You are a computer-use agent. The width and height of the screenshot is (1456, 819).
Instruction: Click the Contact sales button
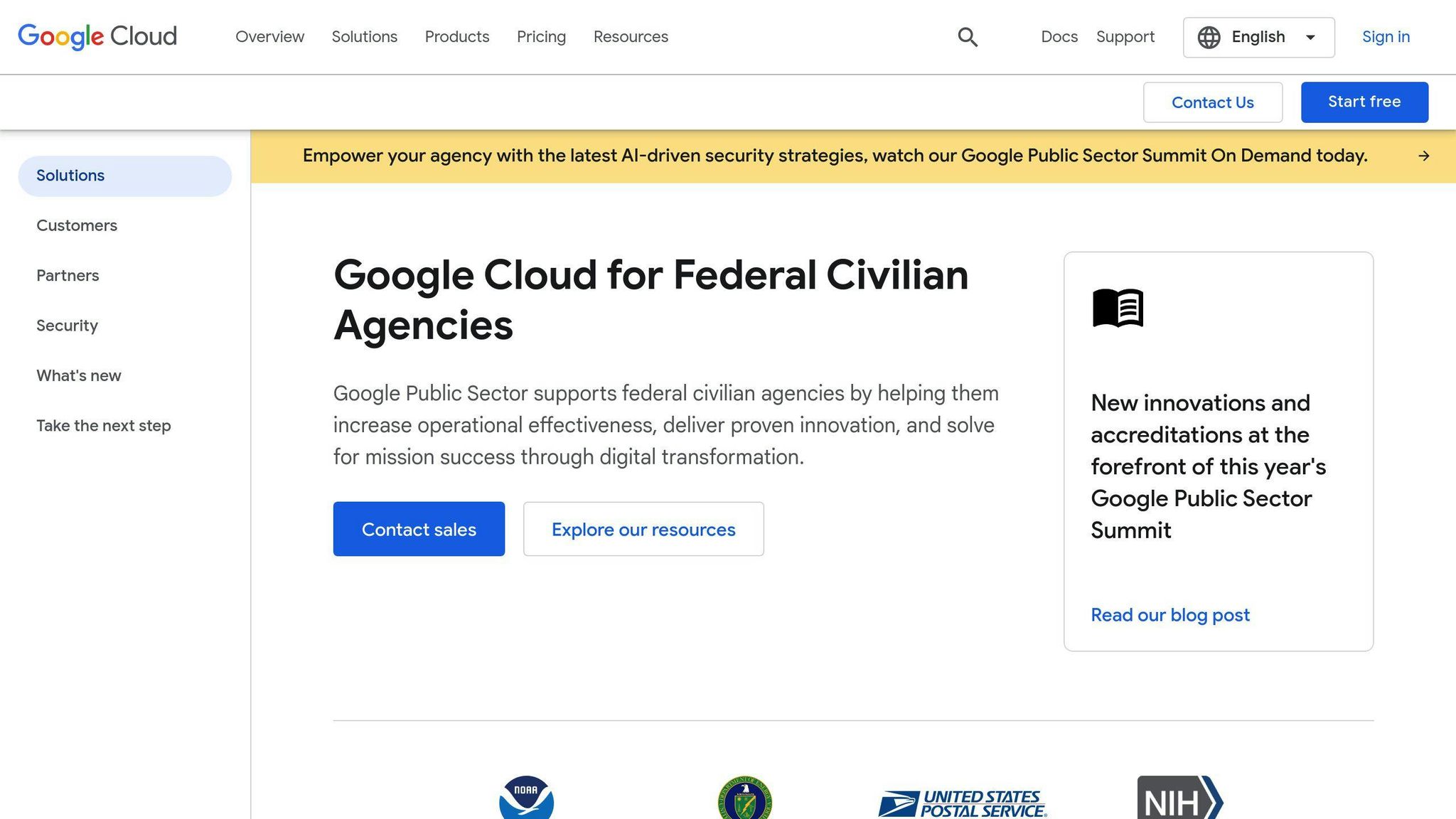coord(419,529)
